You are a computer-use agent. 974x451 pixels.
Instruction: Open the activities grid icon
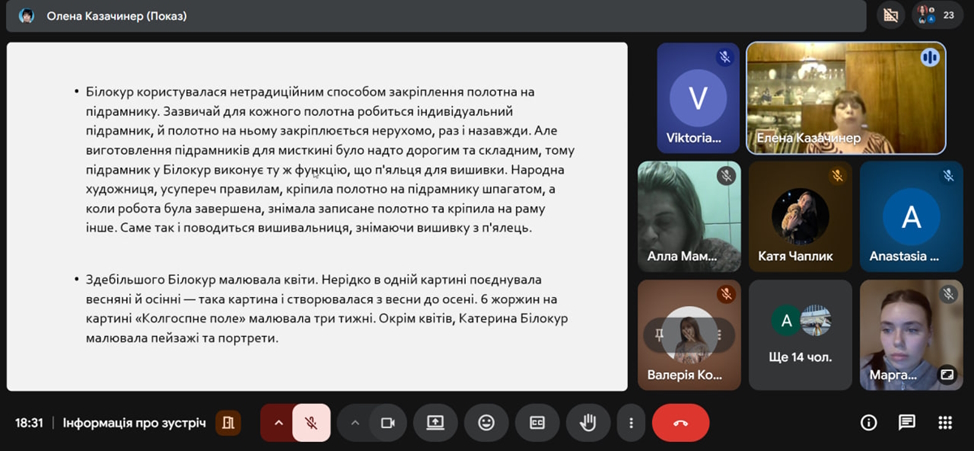tap(945, 423)
